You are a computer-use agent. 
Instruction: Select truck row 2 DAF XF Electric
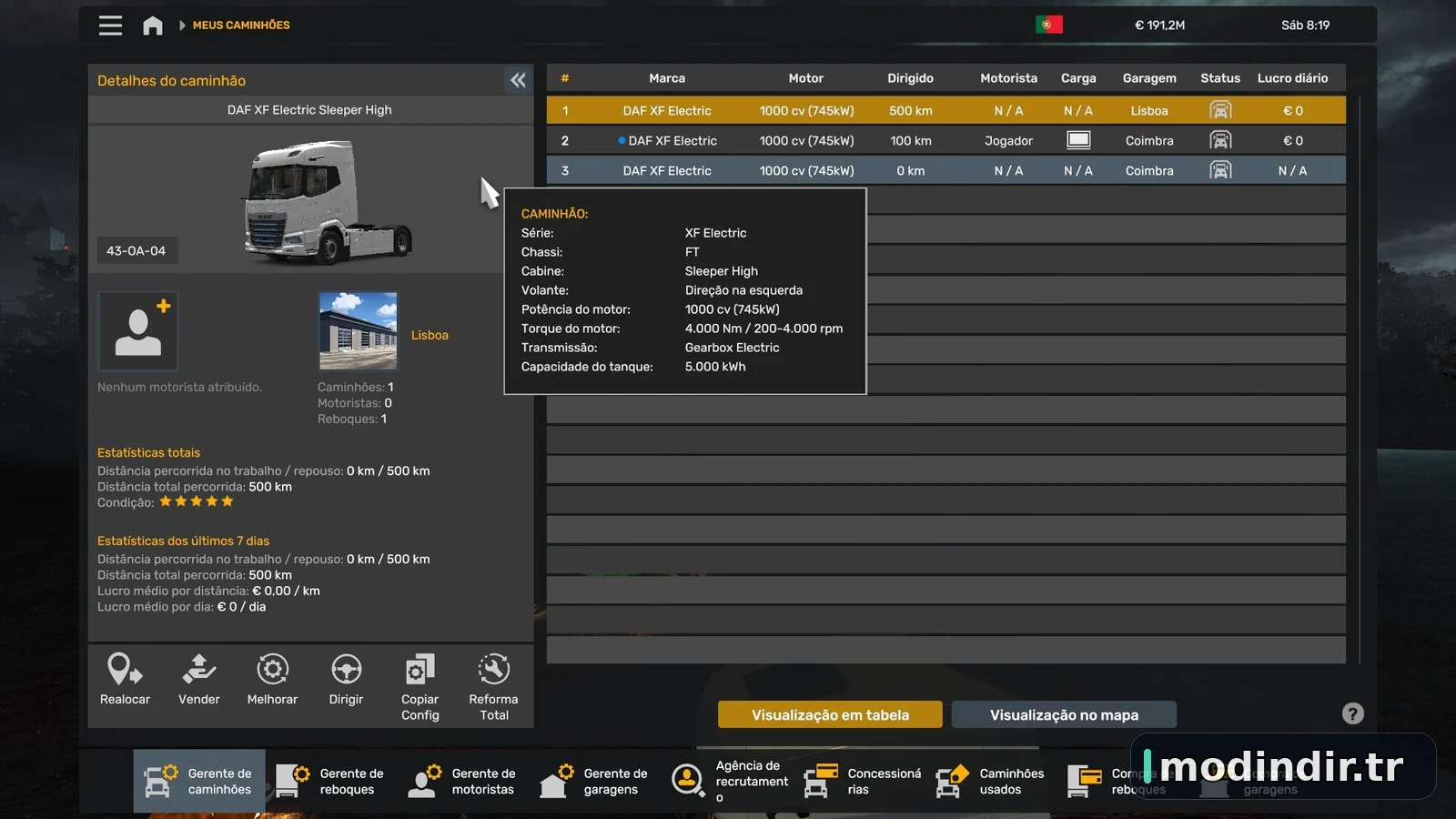coord(946,141)
